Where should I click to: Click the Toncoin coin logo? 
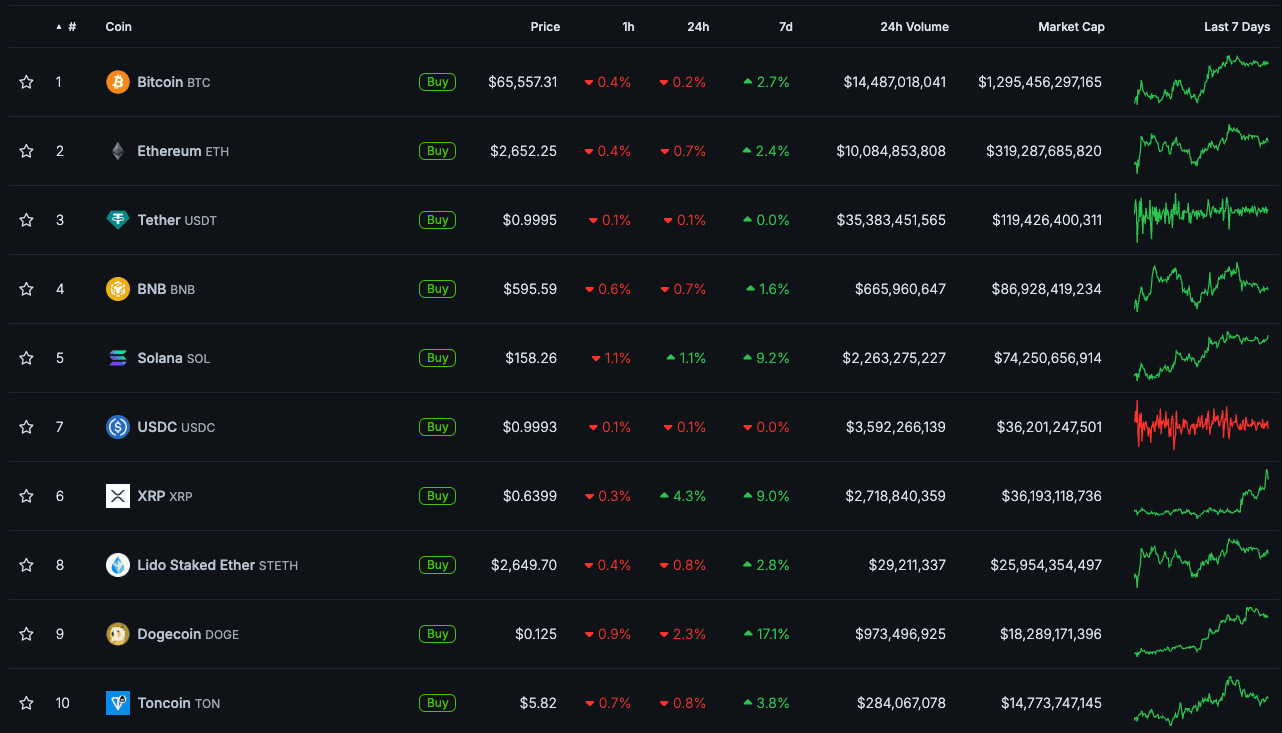(118, 703)
